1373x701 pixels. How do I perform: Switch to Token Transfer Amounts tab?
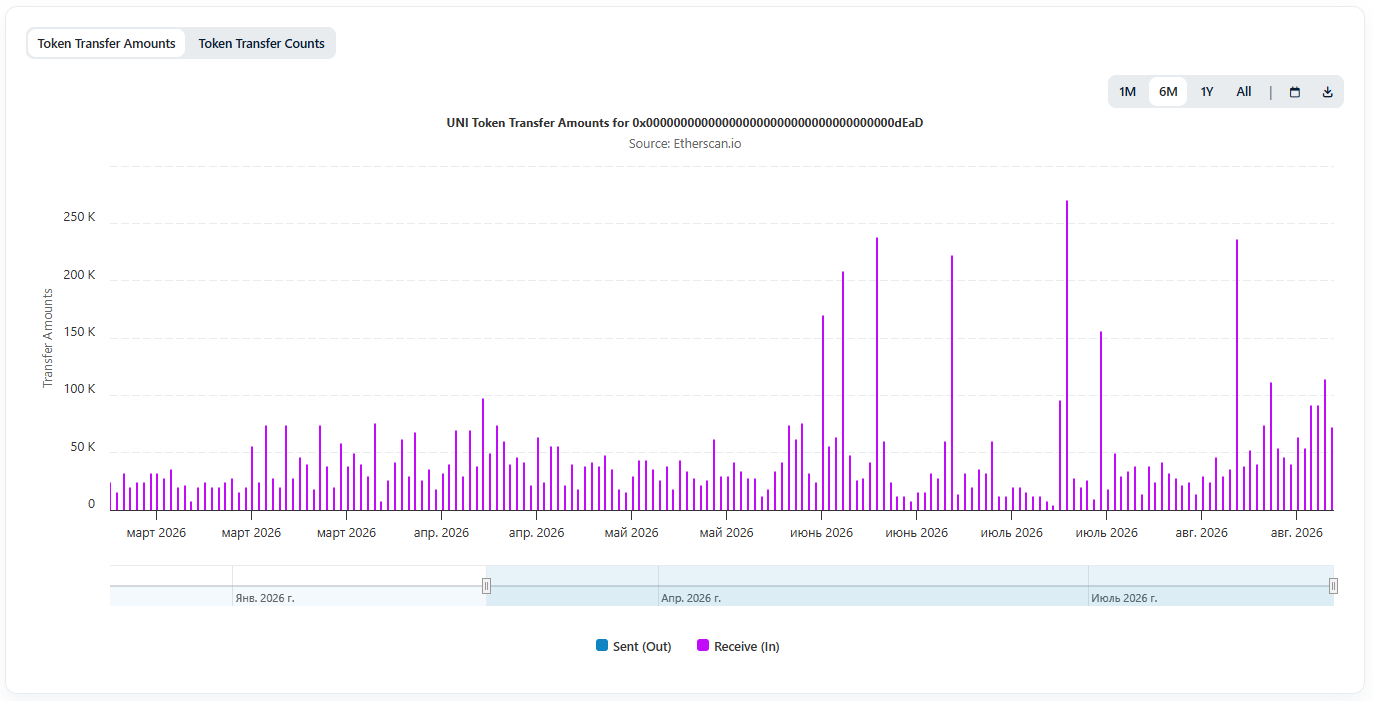(x=107, y=43)
